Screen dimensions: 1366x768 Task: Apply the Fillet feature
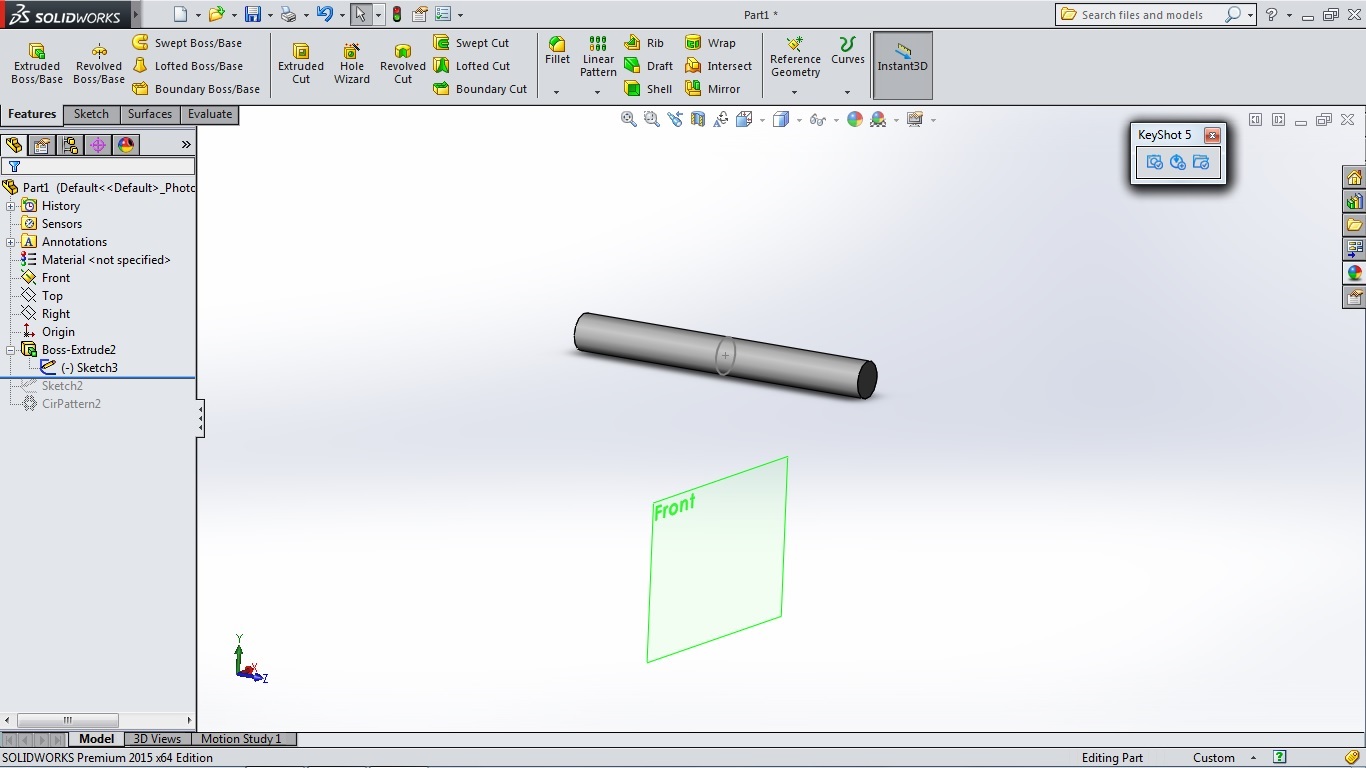coord(557,51)
